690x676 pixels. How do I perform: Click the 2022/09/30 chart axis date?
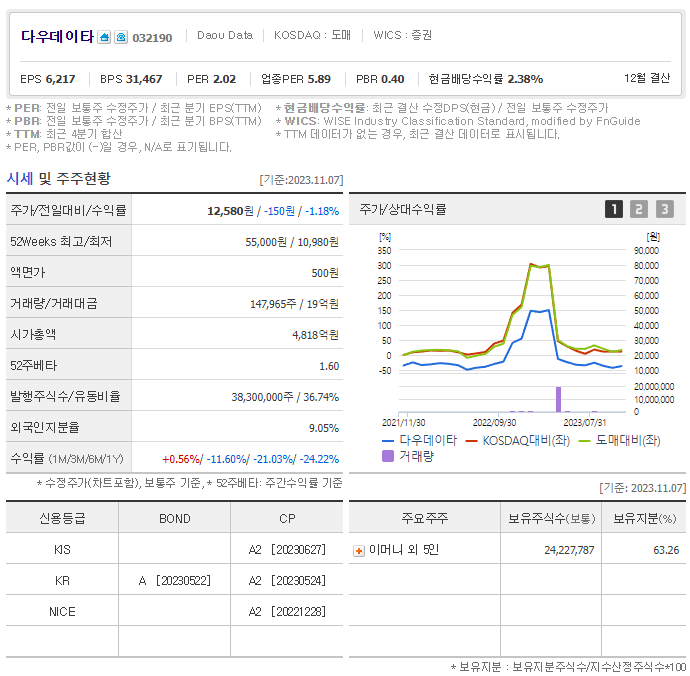tap(494, 422)
